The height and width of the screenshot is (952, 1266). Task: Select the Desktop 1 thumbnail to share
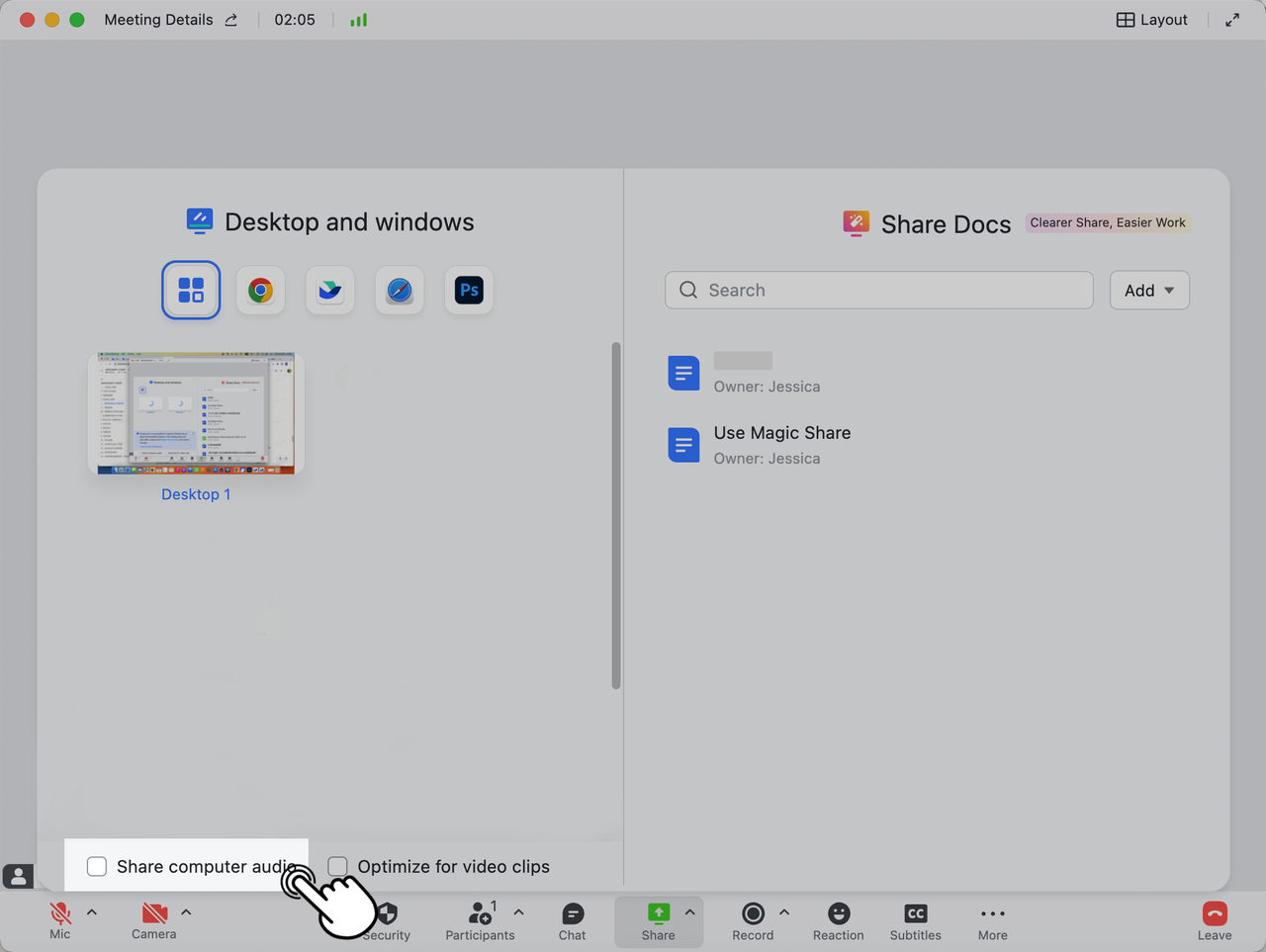(194, 412)
